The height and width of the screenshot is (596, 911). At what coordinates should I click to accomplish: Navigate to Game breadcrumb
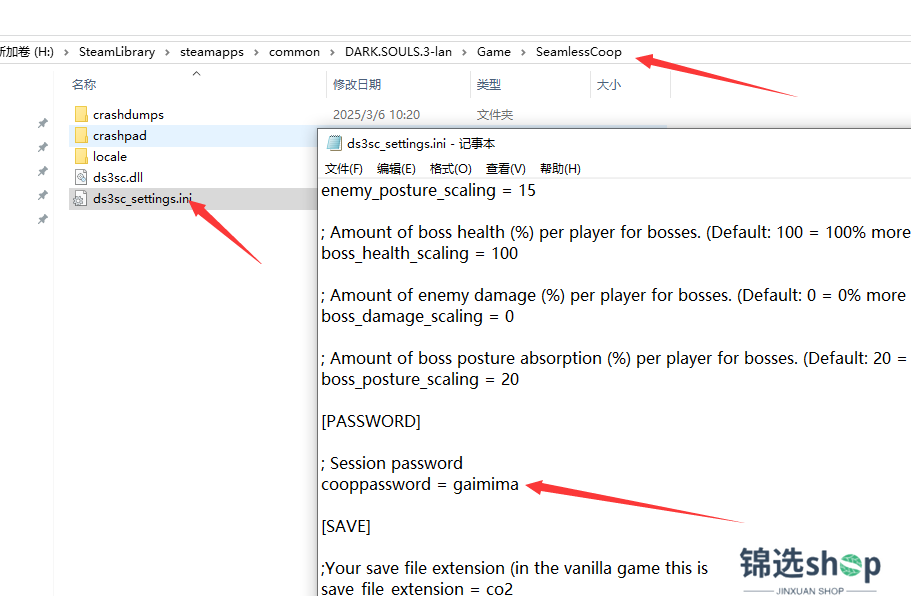(x=494, y=52)
